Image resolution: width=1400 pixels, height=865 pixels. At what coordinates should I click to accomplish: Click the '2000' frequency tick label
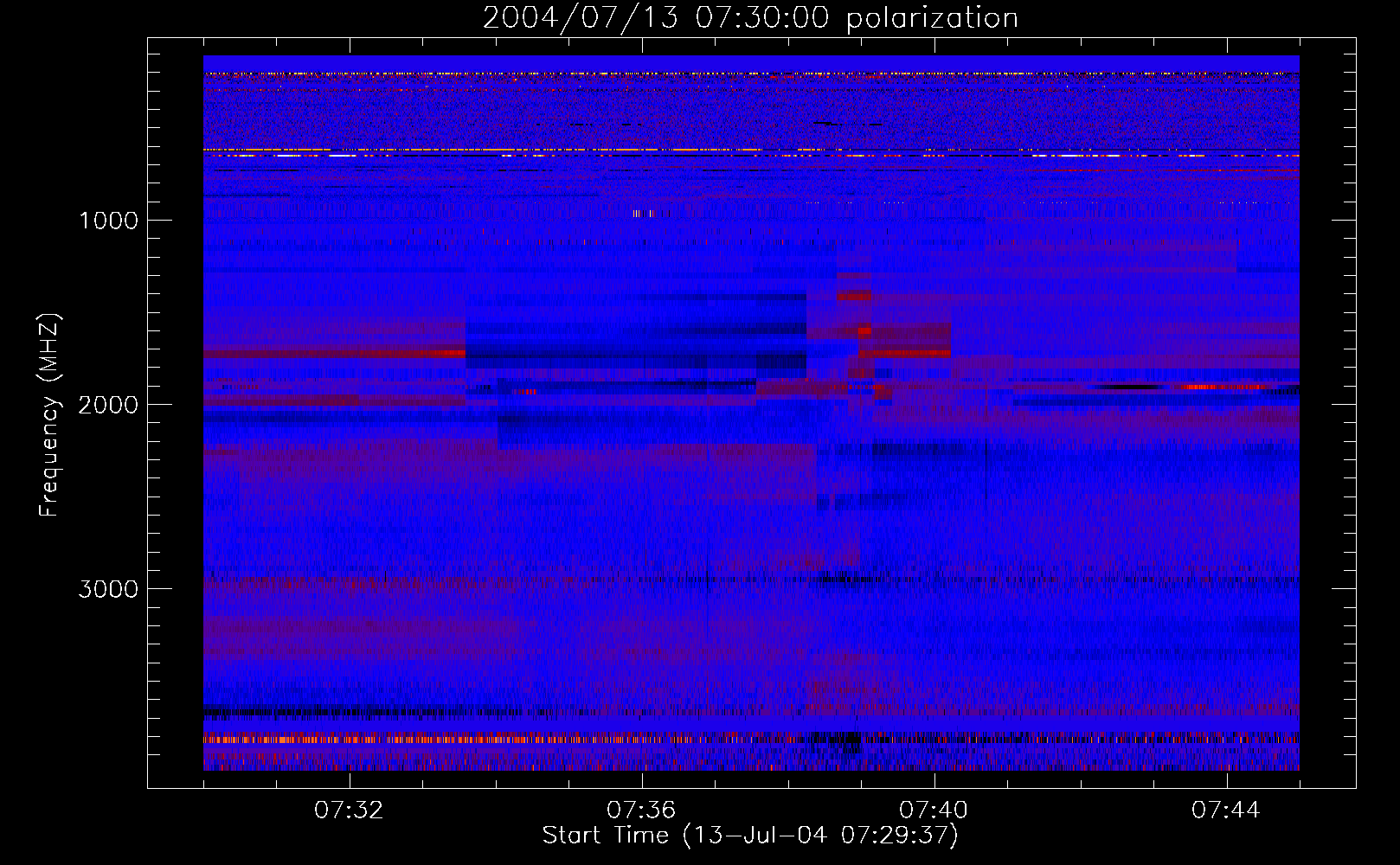[x=109, y=405]
